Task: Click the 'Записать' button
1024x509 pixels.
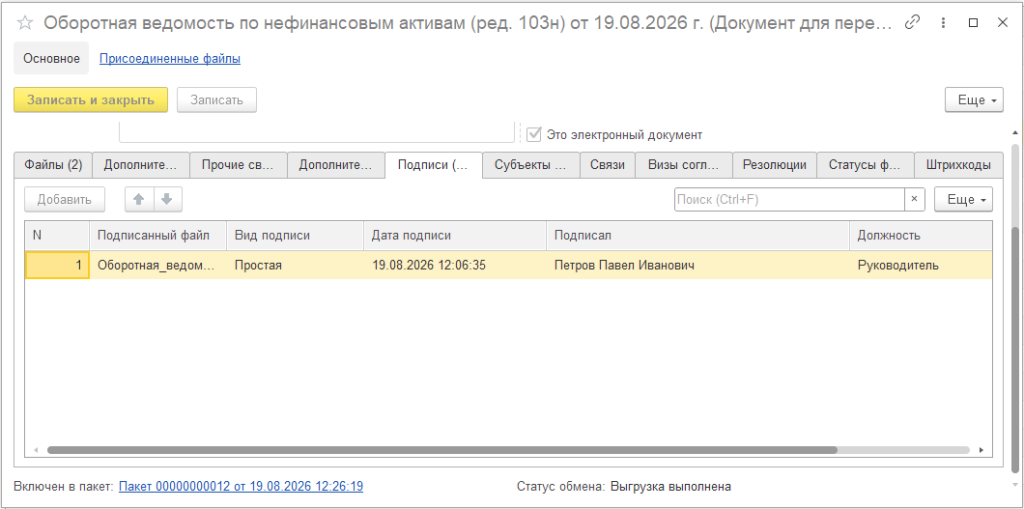Action: click(x=217, y=101)
